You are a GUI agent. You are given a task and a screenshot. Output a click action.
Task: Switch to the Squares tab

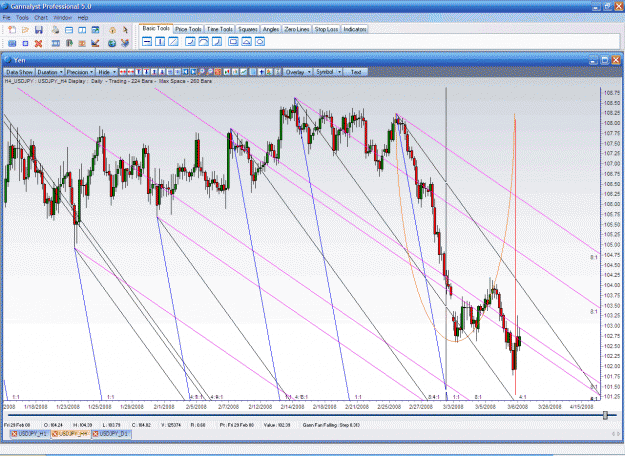click(248, 29)
